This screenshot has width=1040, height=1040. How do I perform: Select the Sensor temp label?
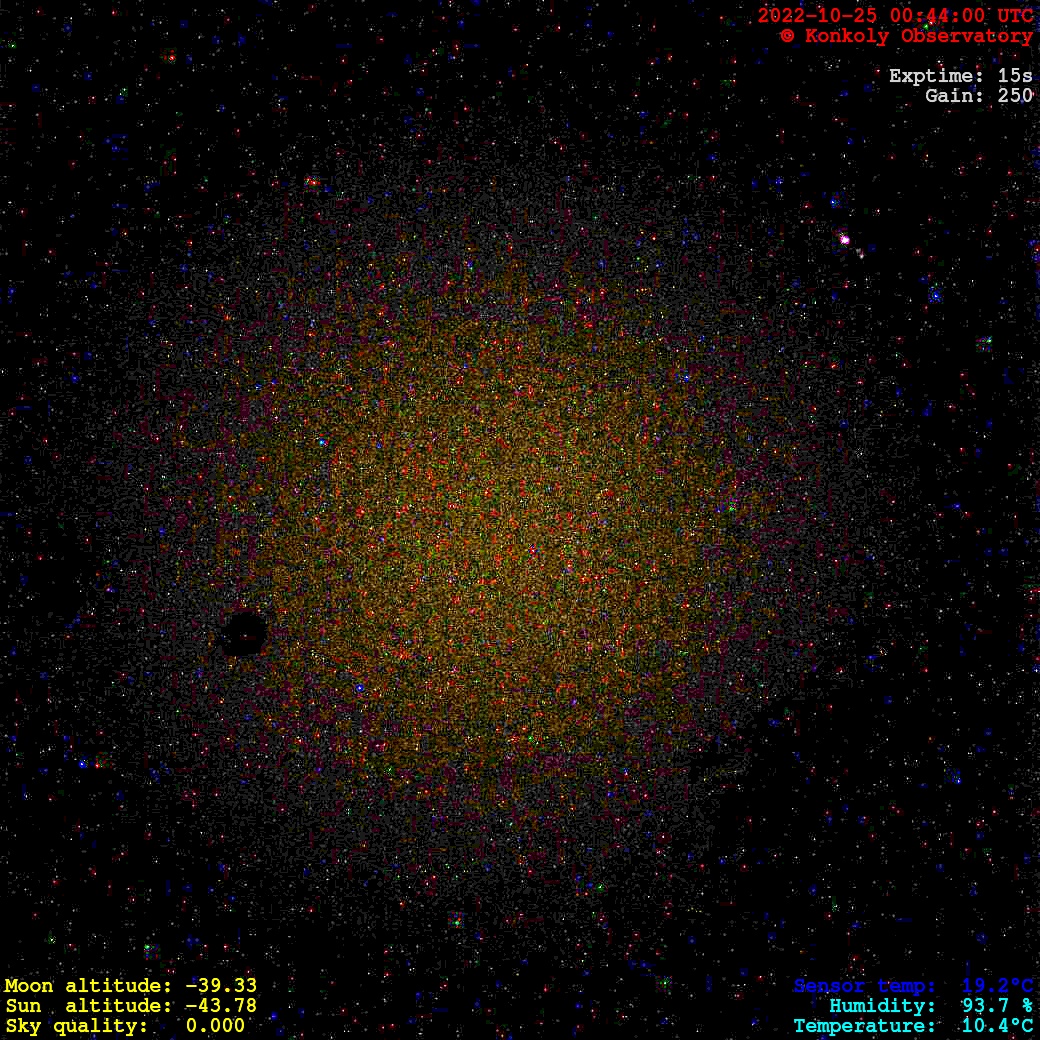point(864,986)
